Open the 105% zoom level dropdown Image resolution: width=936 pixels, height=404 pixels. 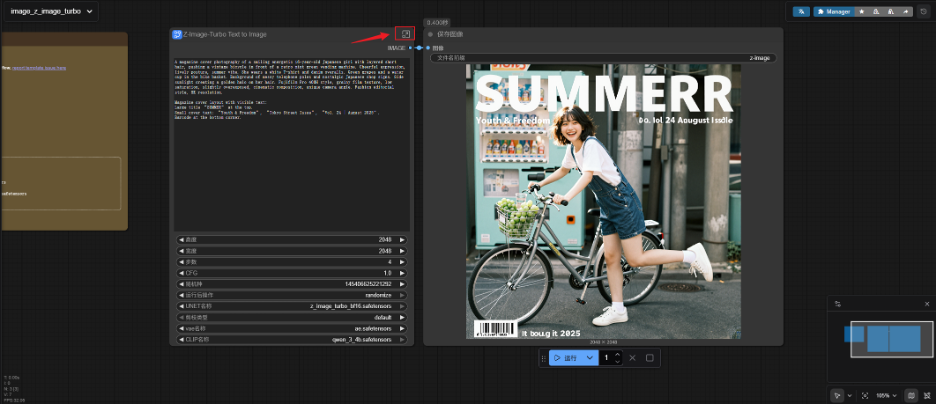point(888,395)
